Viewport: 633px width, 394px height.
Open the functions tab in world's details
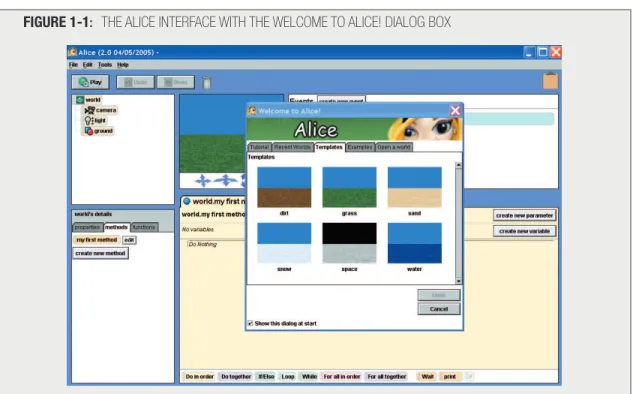pos(144,227)
